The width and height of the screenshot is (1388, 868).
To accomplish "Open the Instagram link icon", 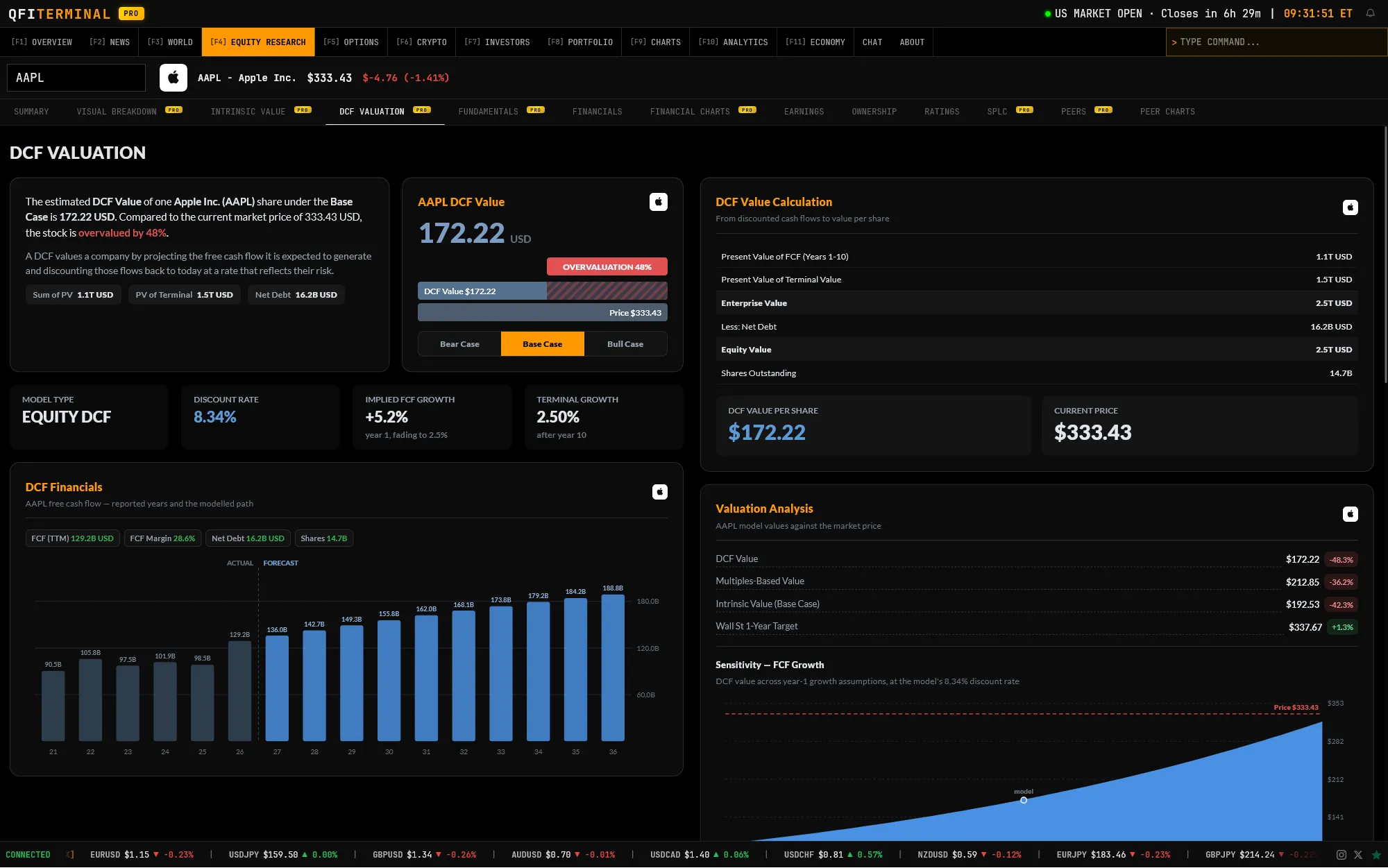I will [1342, 855].
